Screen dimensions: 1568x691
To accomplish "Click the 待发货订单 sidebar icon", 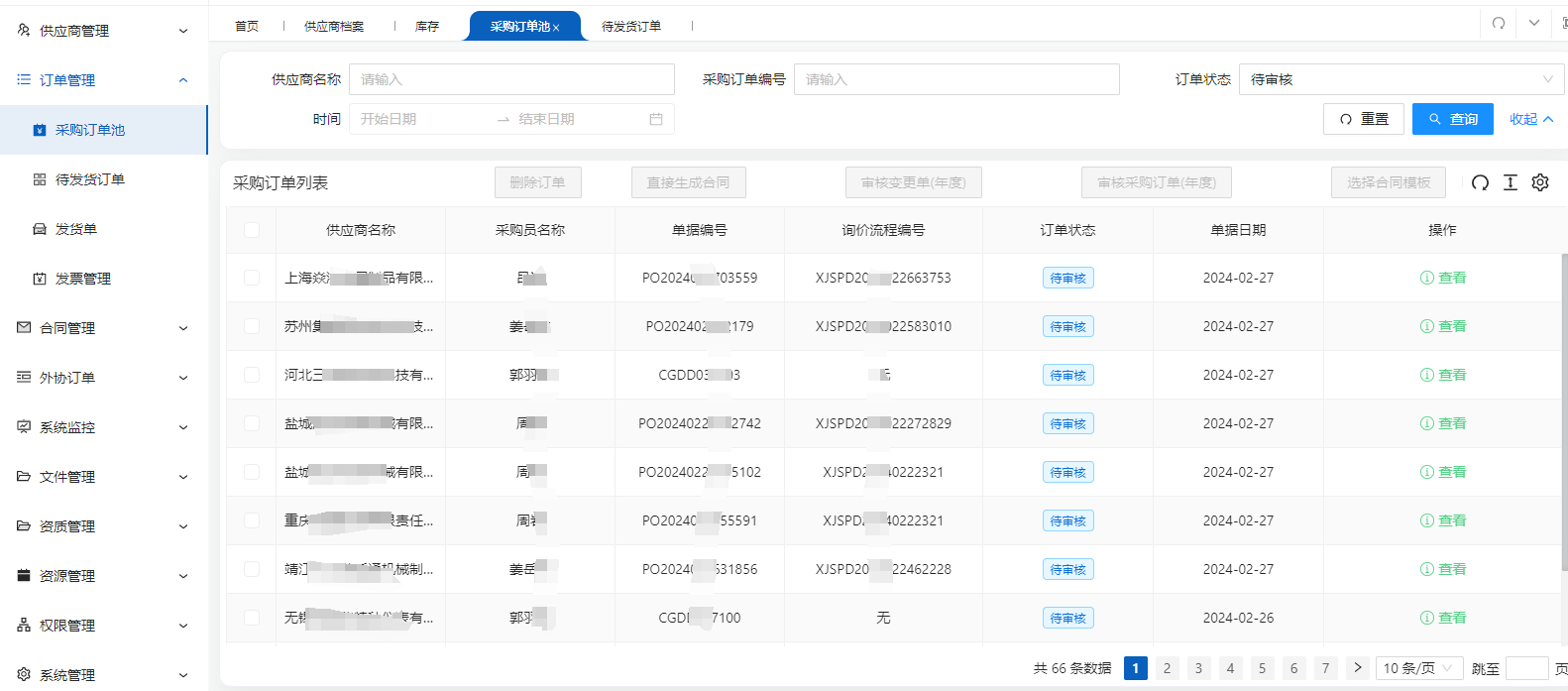I will tap(40, 179).
